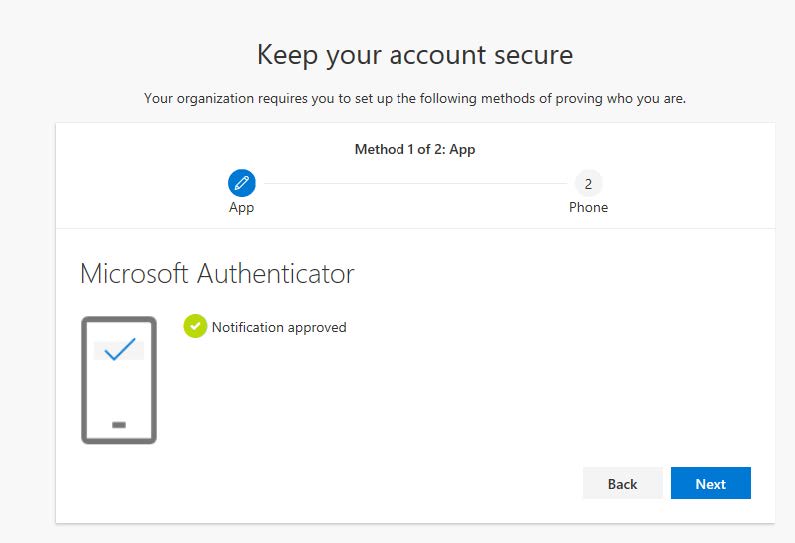Image resolution: width=795 pixels, height=543 pixels.
Task: Select the App step label
Action: point(241,207)
